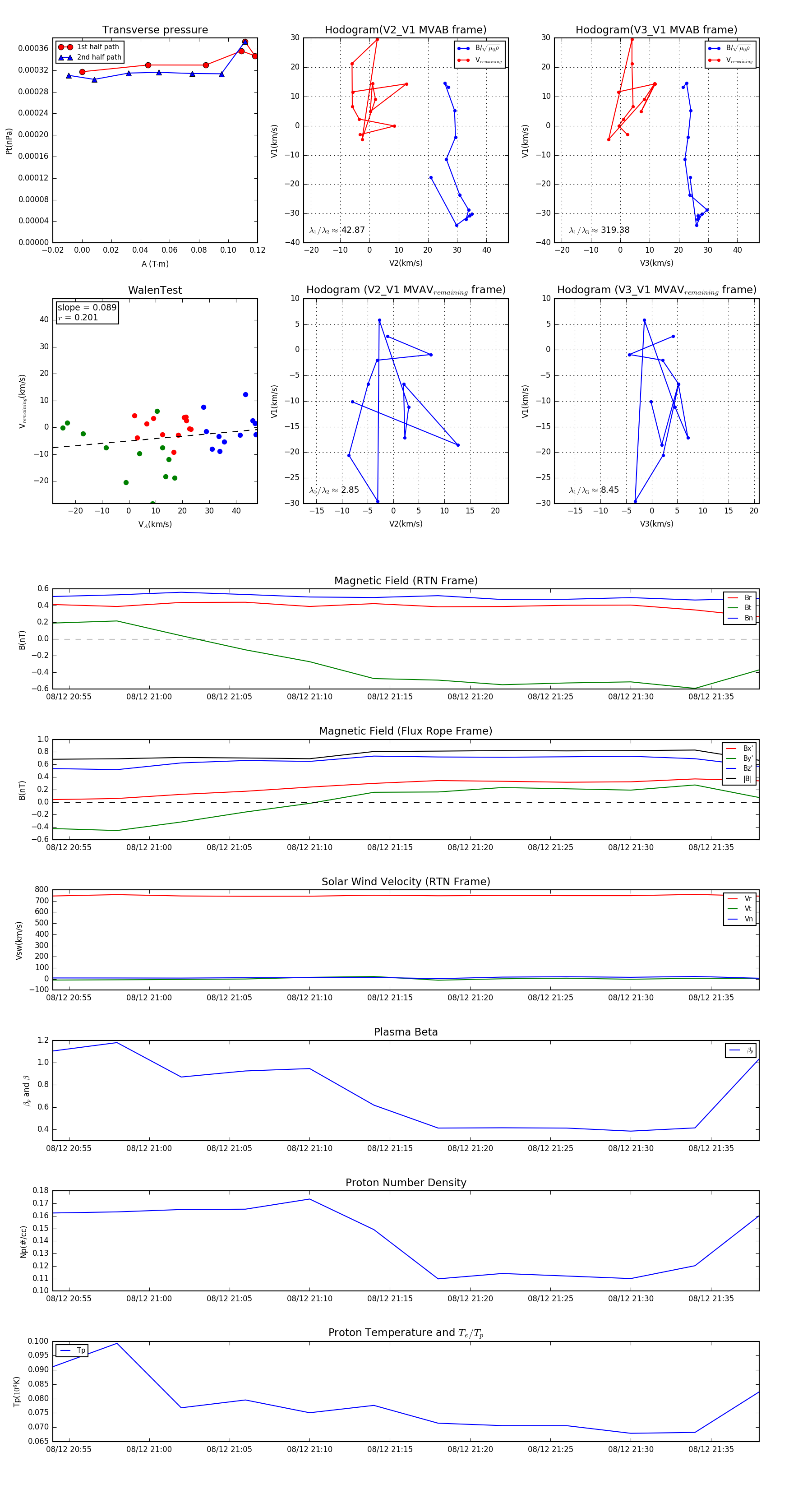812x1489 pixels.
Task: Click 'Magnetic Field (Flux Rope Frame)' title
Action: click(x=406, y=731)
